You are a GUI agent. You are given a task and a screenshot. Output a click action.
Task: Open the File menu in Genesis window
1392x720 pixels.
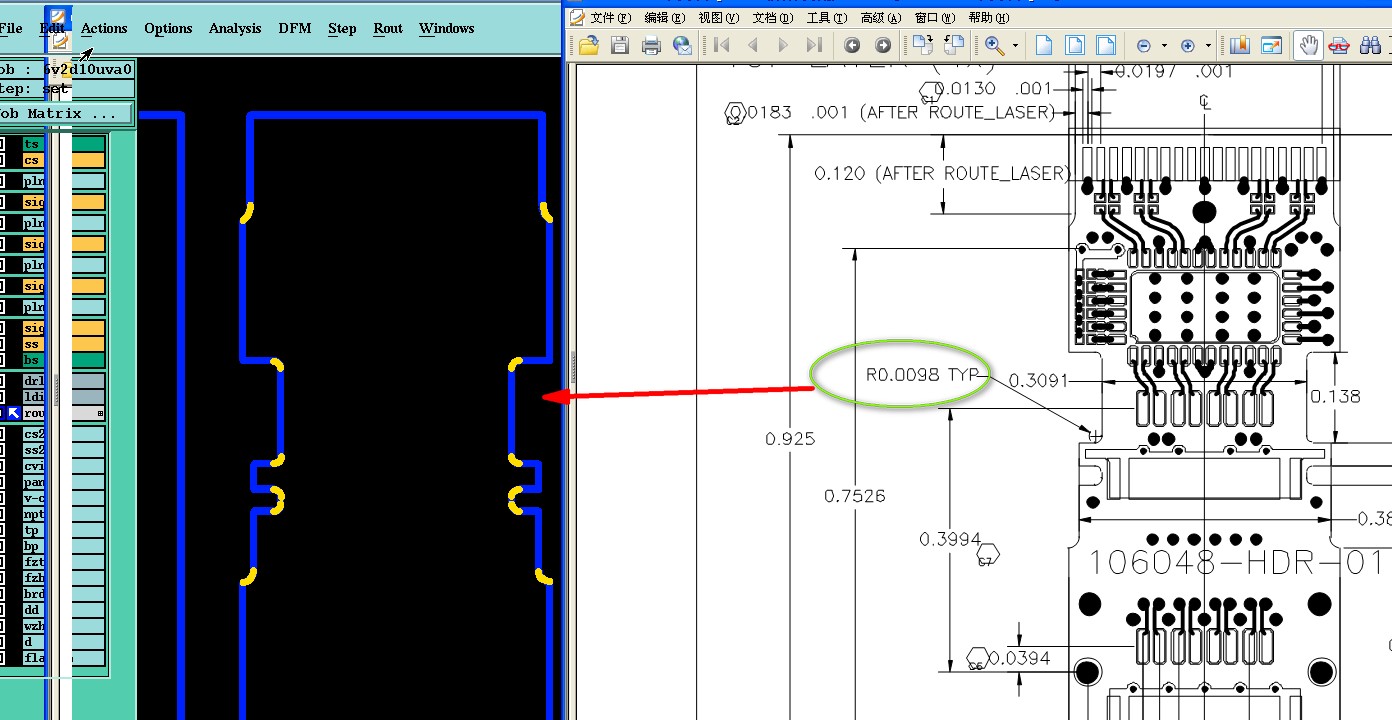[11, 28]
